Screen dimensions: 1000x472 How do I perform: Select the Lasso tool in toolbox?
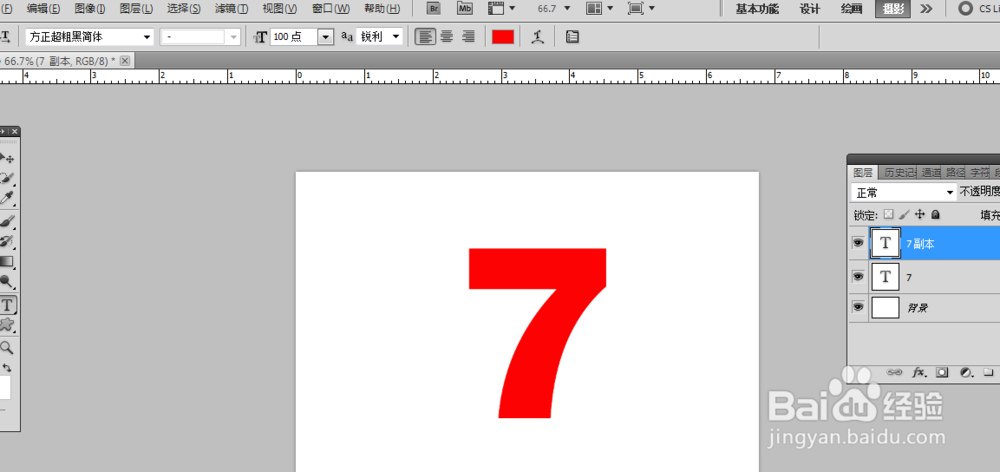(7, 178)
